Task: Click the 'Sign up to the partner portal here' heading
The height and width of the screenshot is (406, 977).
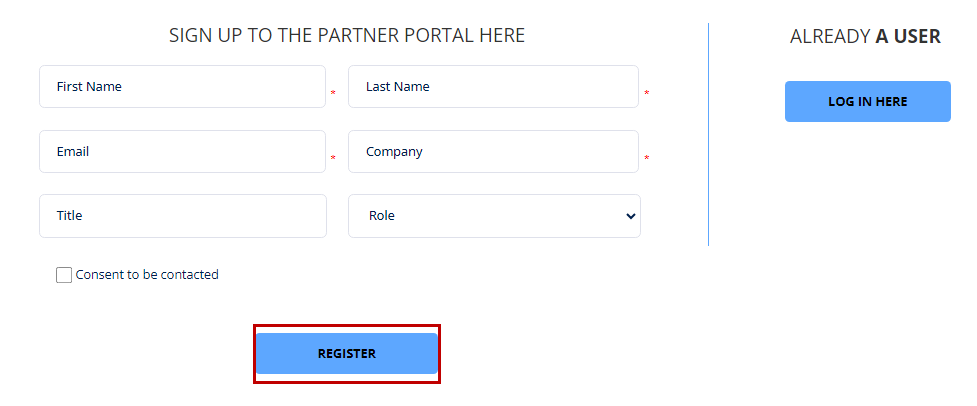Action: 347,36
